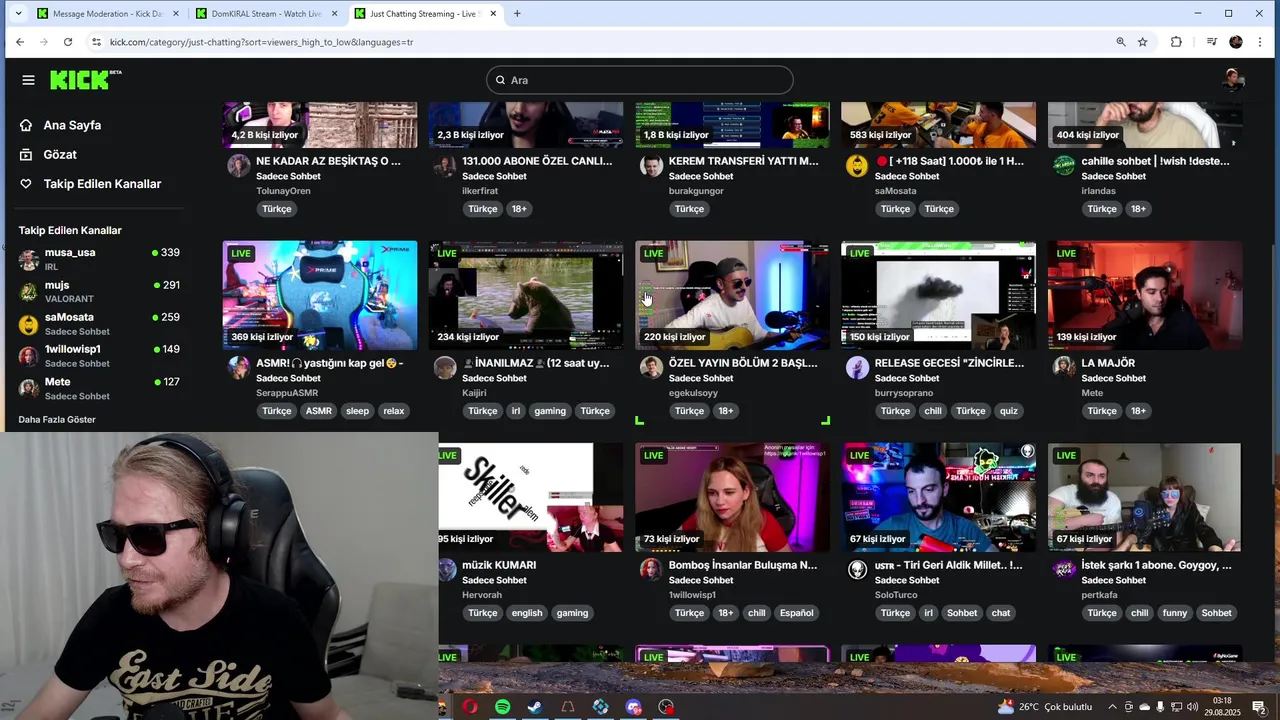
Task: Go back in browser history
Action: [19, 42]
